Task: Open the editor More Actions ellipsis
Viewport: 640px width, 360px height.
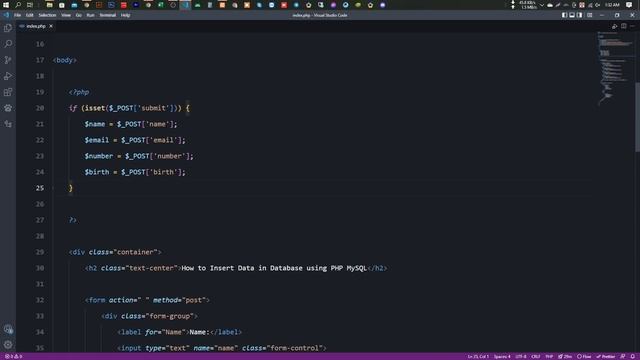Action: 633,26
